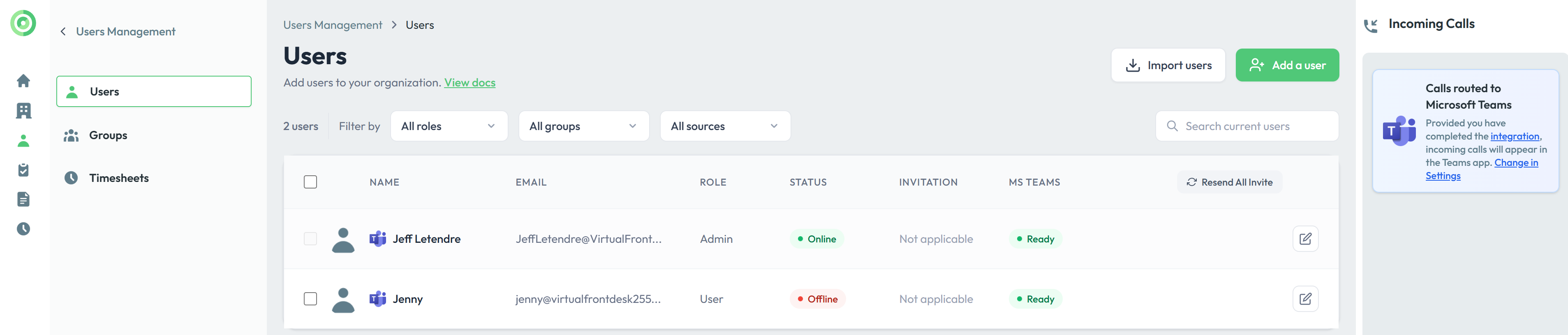
Task: Click the app logo in top-left corner
Action: point(23,24)
